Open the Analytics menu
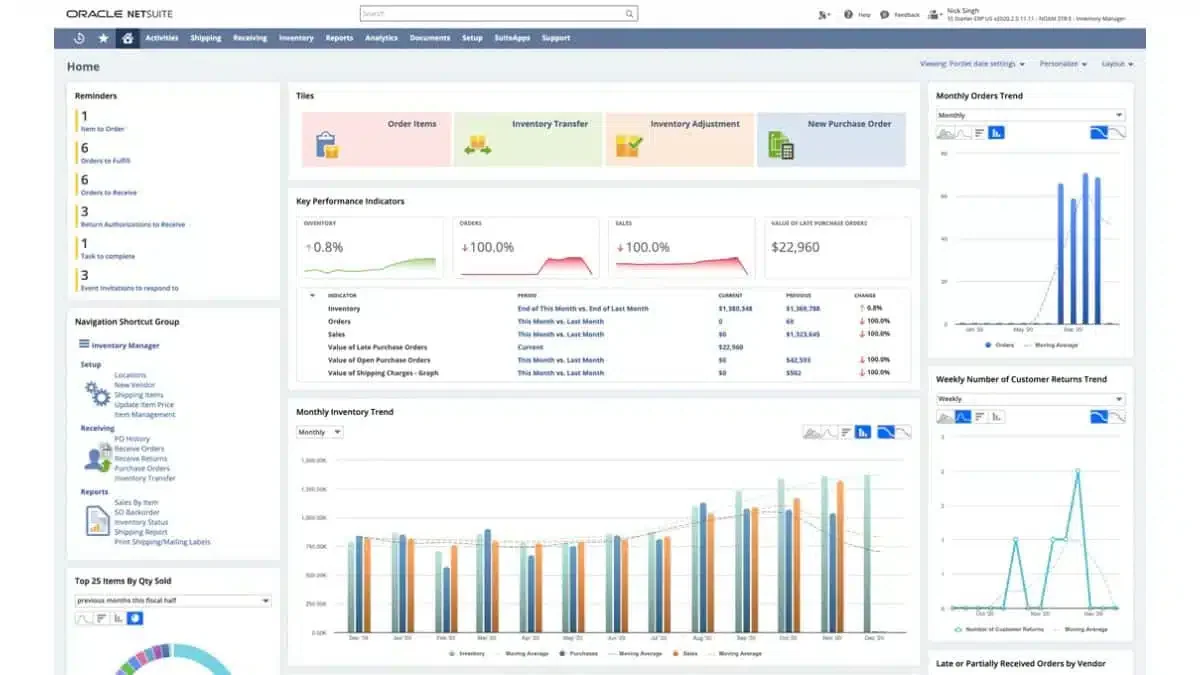The image size is (1200, 675). [381, 38]
